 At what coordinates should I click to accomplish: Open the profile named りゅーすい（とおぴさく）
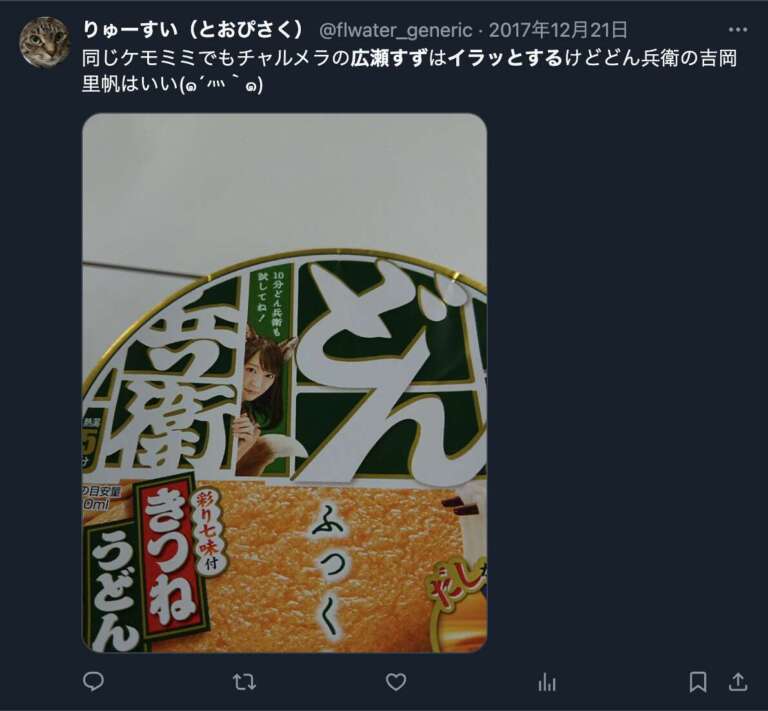tap(194, 30)
